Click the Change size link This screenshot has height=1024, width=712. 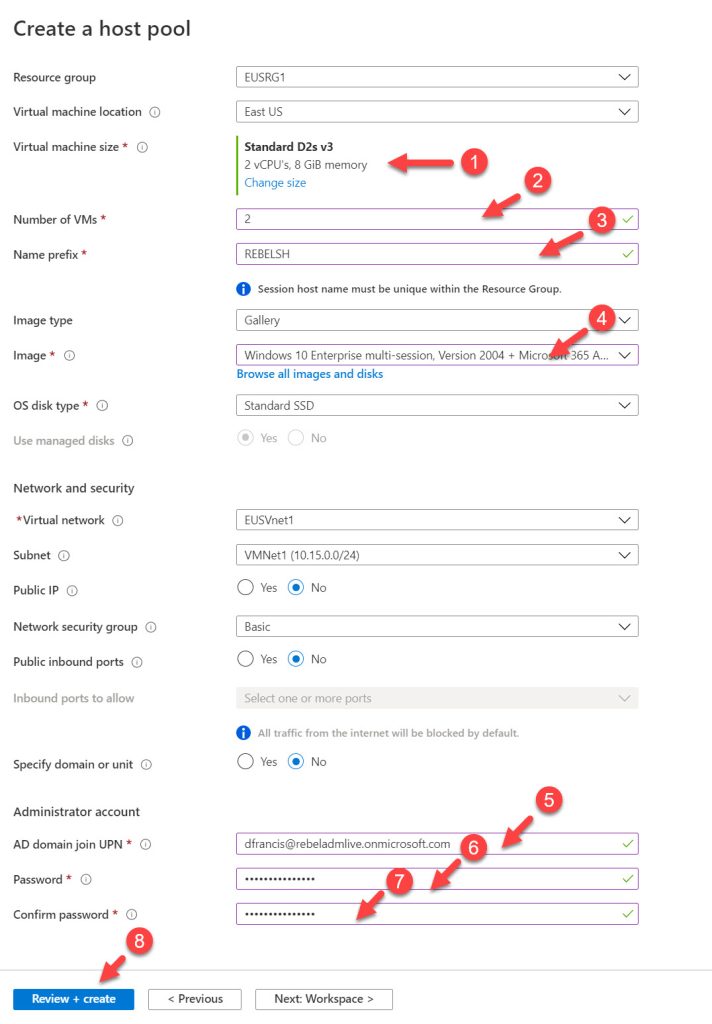point(275,183)
